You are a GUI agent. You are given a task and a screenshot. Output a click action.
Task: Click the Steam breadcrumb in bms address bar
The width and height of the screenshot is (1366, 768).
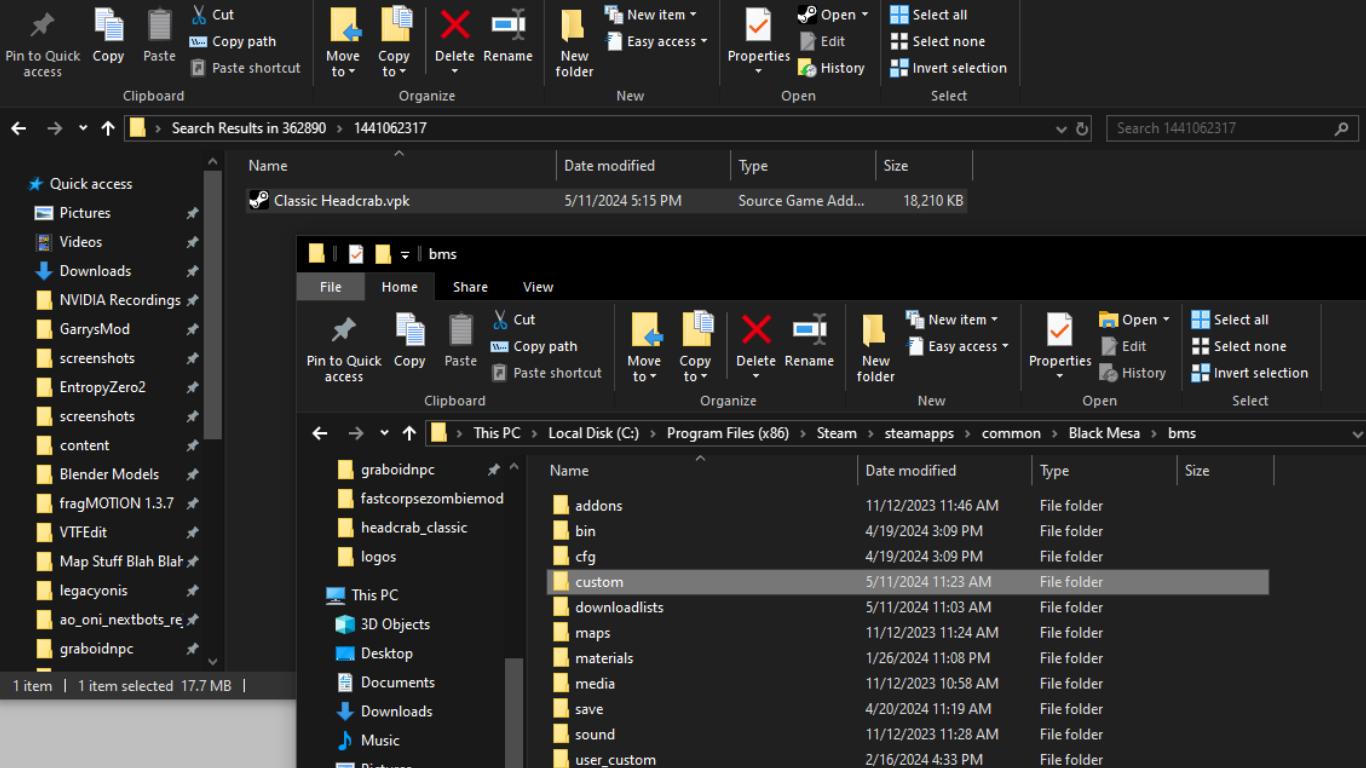(x=836, y=433)
